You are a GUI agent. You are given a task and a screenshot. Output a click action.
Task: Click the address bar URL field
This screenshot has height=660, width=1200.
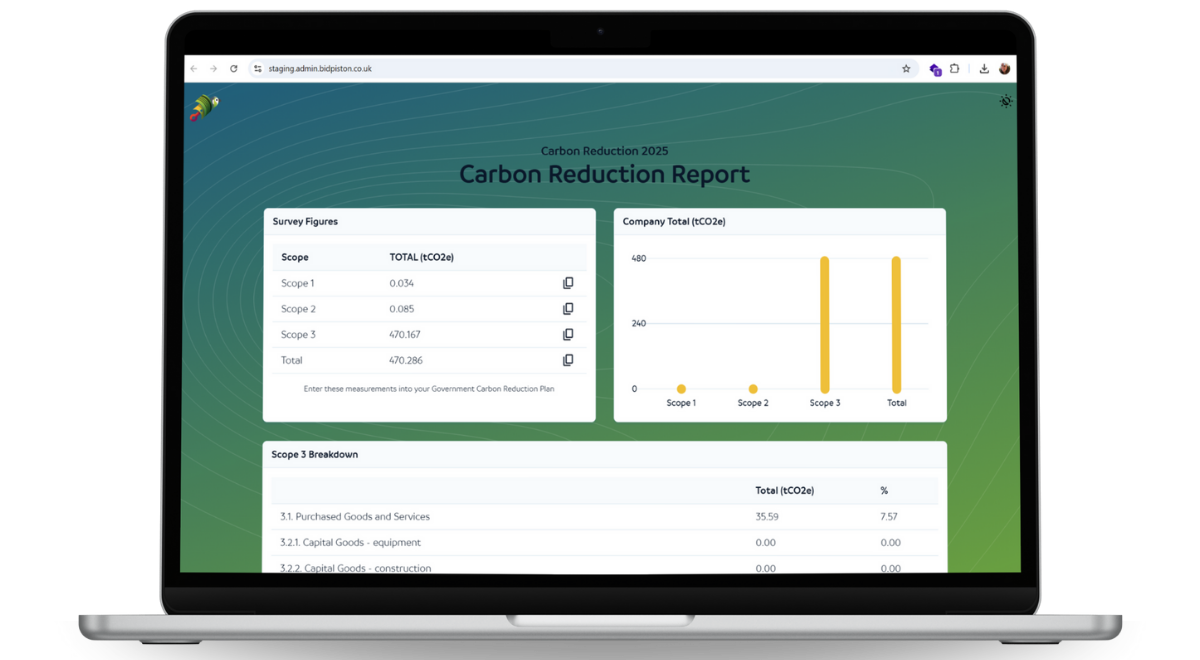click(x=500, y=69)
